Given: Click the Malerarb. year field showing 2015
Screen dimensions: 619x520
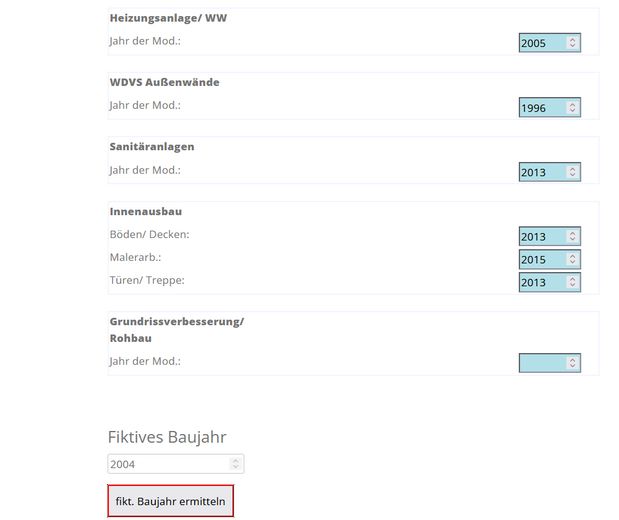Looking at the screenshot, I should coord(542,260).
